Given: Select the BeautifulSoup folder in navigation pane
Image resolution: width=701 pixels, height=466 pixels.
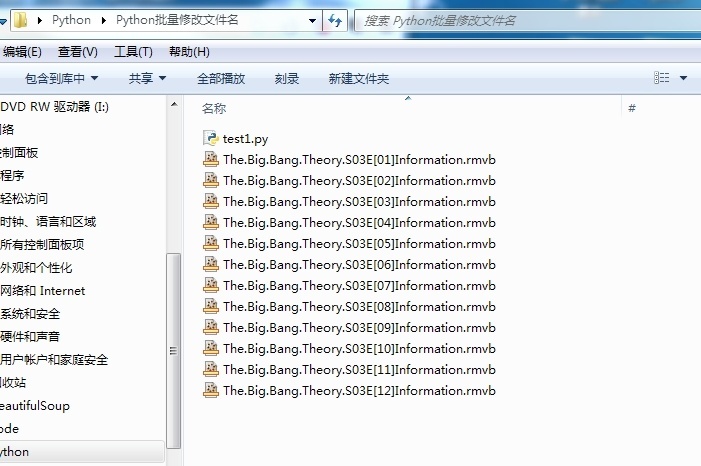Looking at the screenshot, I should click(35, 406).
